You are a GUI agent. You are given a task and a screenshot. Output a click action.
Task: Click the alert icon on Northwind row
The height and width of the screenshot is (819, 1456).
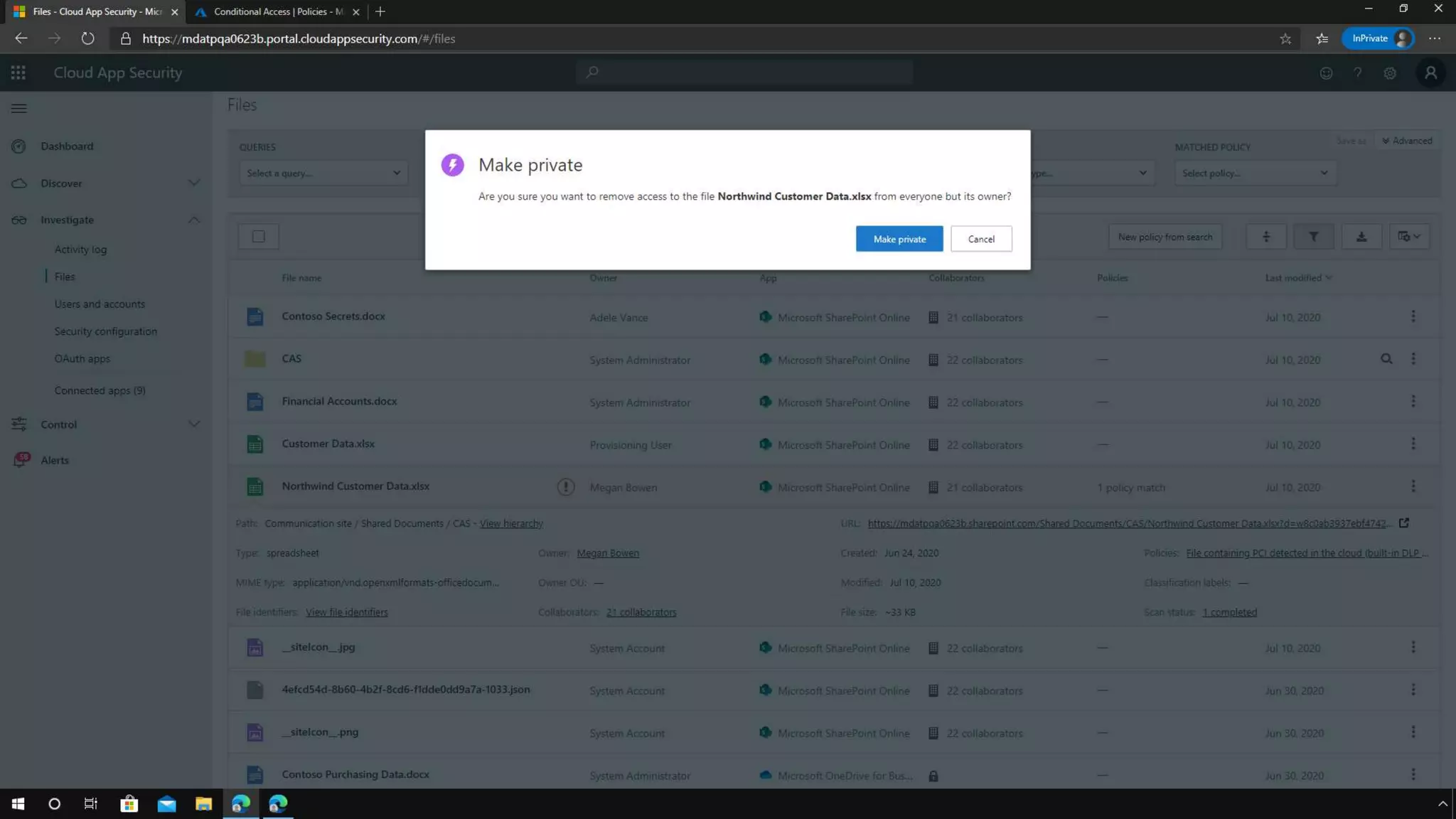click(x=565, y=487)
